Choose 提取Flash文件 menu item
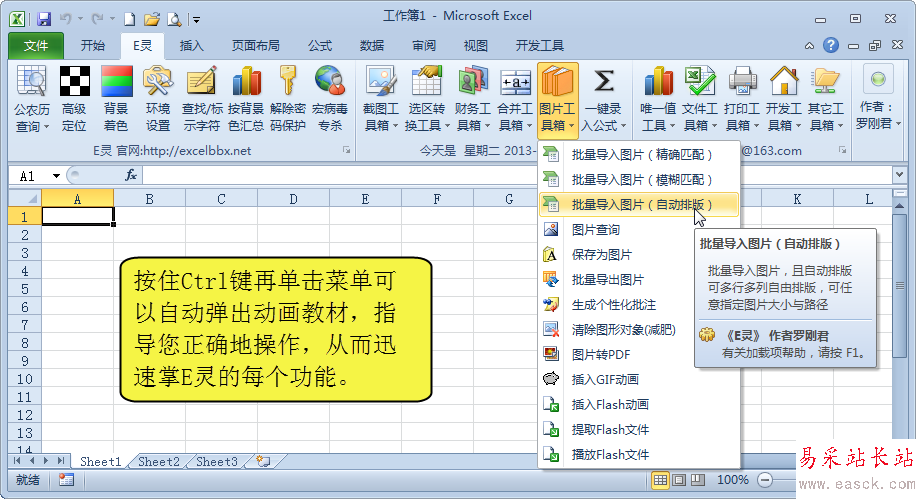 click(x=639, y=429)
